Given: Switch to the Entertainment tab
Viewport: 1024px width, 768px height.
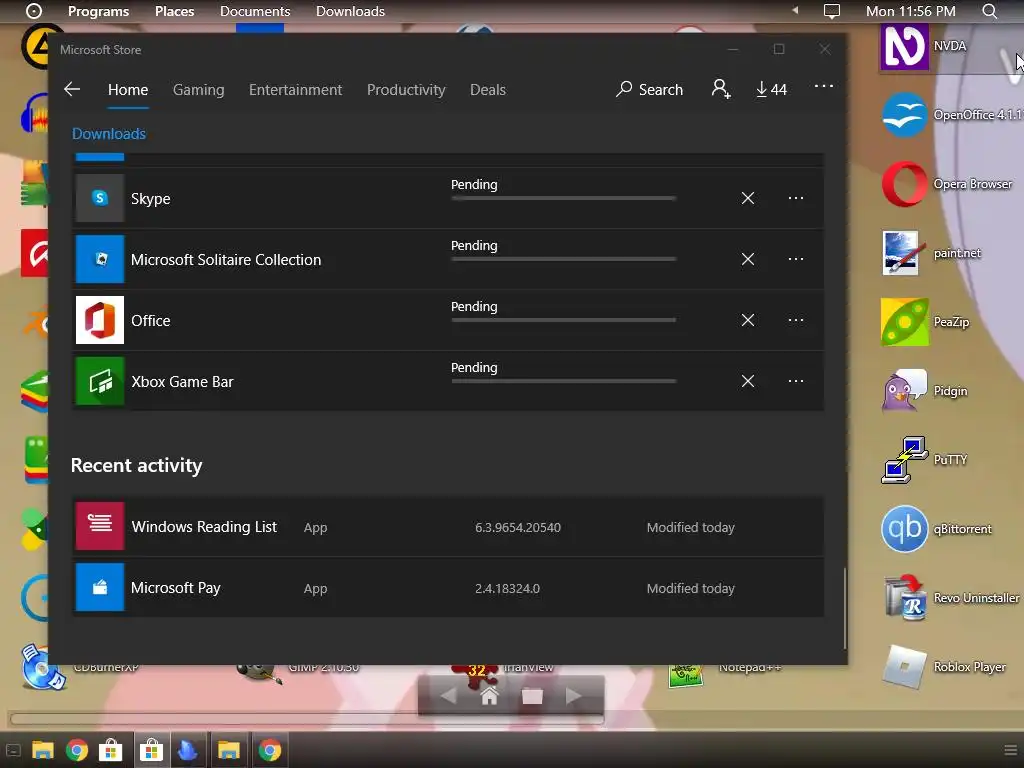Looking at the screenshot, I should click(295, 89).
